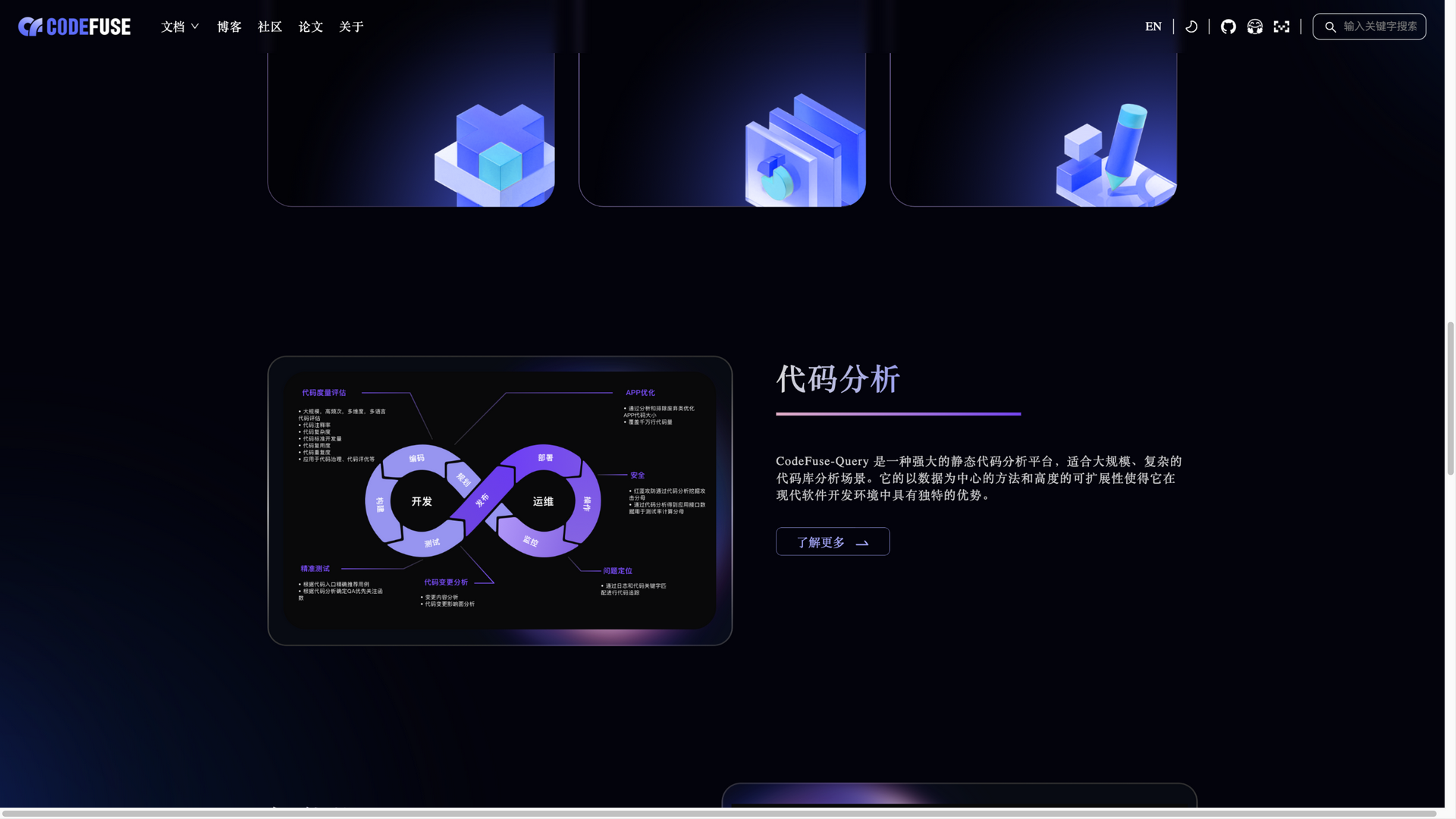Click the CodeFuse logo

pos(74,27)
